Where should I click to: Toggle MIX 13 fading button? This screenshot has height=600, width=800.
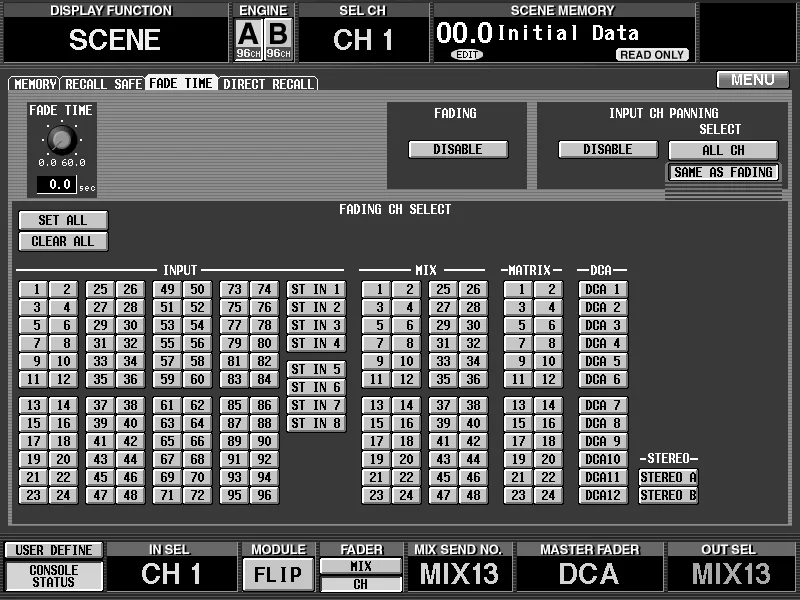pyautogui.click(x=377, y=405)
